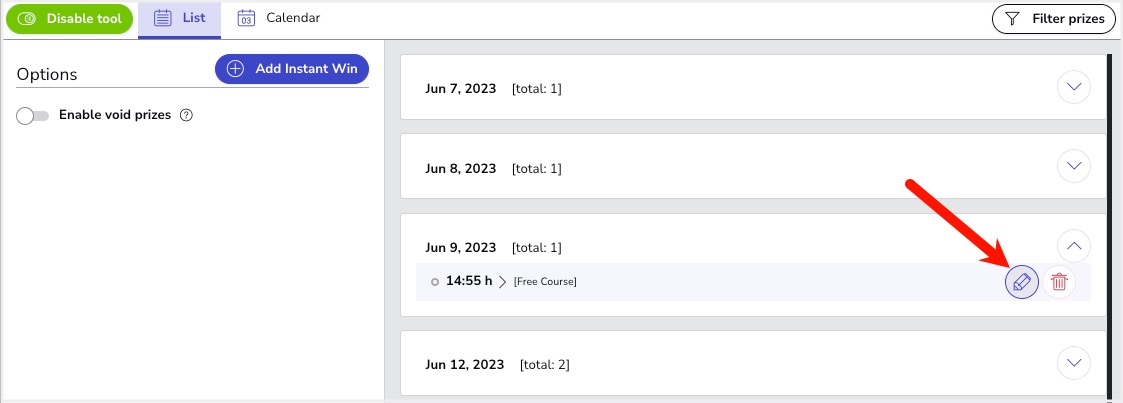The width and height of the screenshot is (1123, 403).
Task: Expand the Jun 8, 2023 prize group
Action: pyautogui.click(x=1074, y=166)
